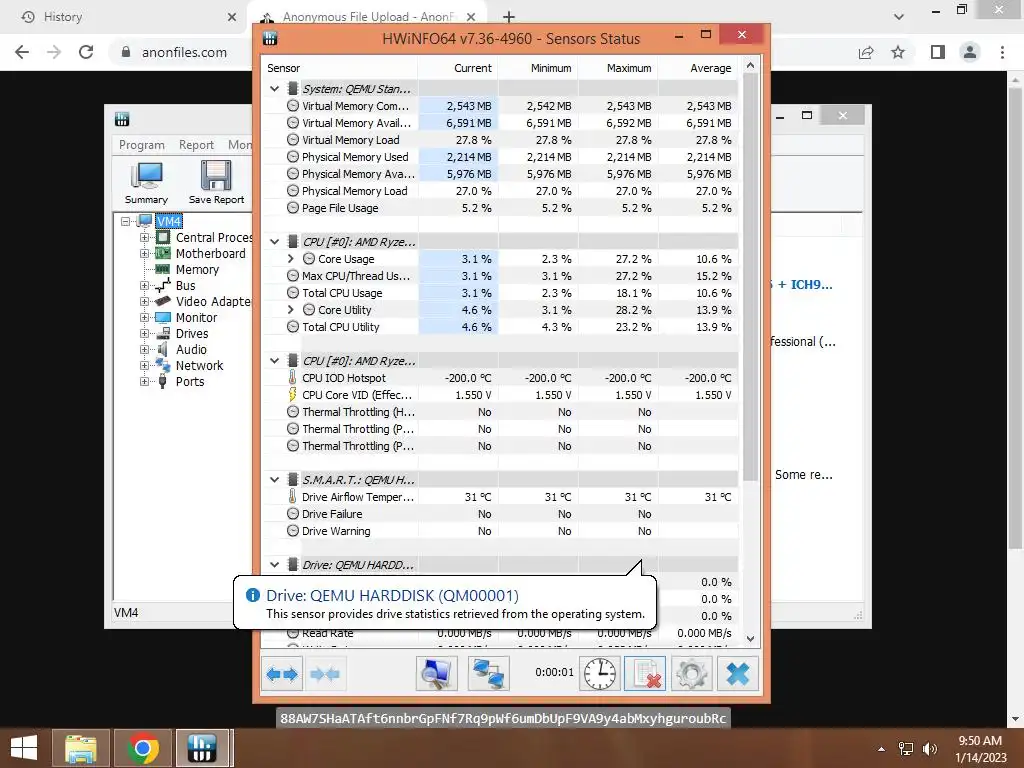
Task: Click the shrink layout arrows icon
Action: point(325,674)
